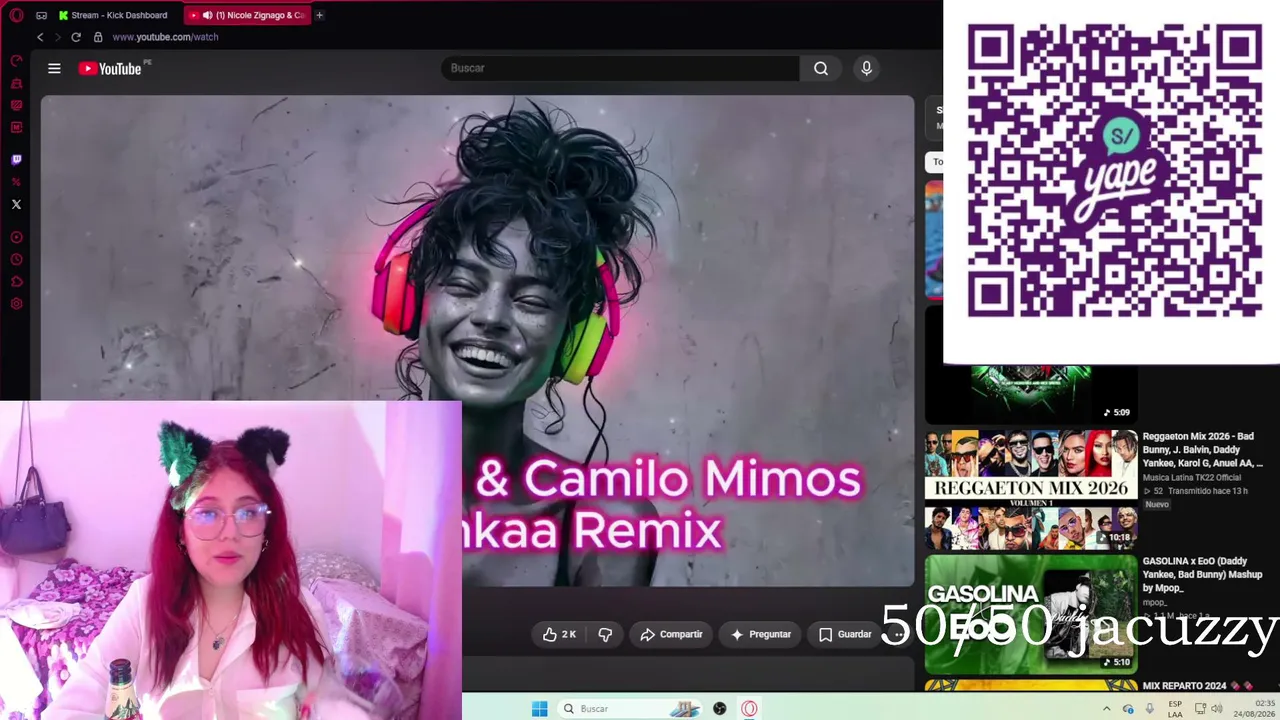This screenshot has width=1280, height=720.
Task: Focus the address bar showing www.youtube.com/watch
Action: (165, 37)
